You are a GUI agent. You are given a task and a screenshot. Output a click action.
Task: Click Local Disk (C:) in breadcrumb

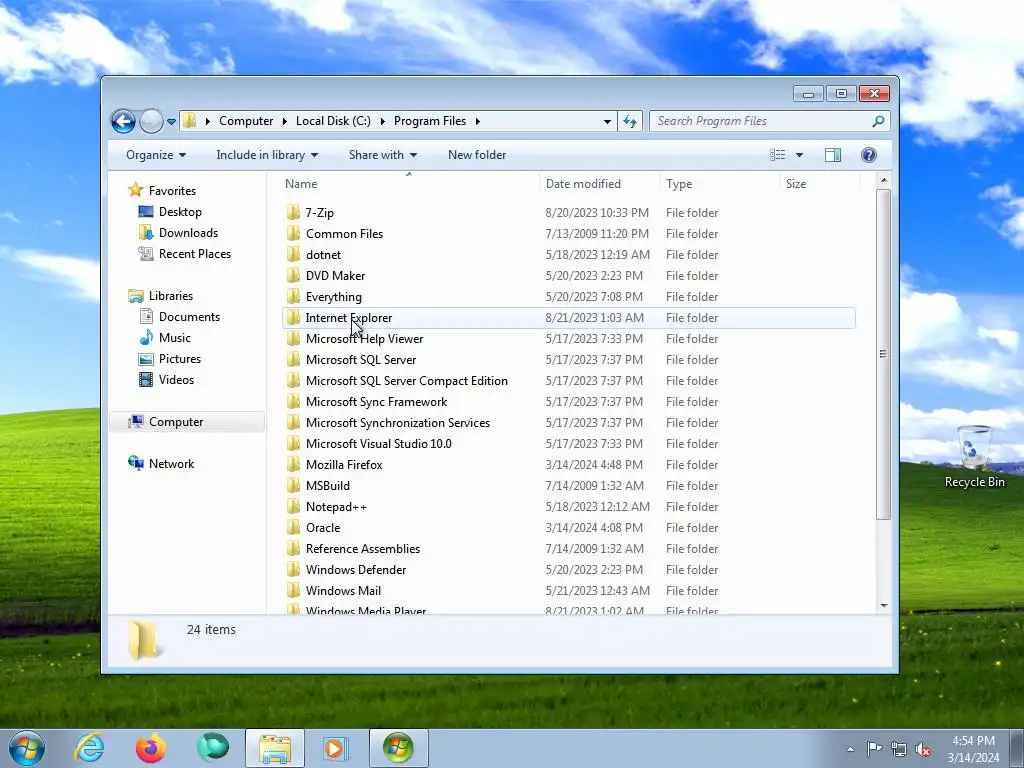click(333, 121)
